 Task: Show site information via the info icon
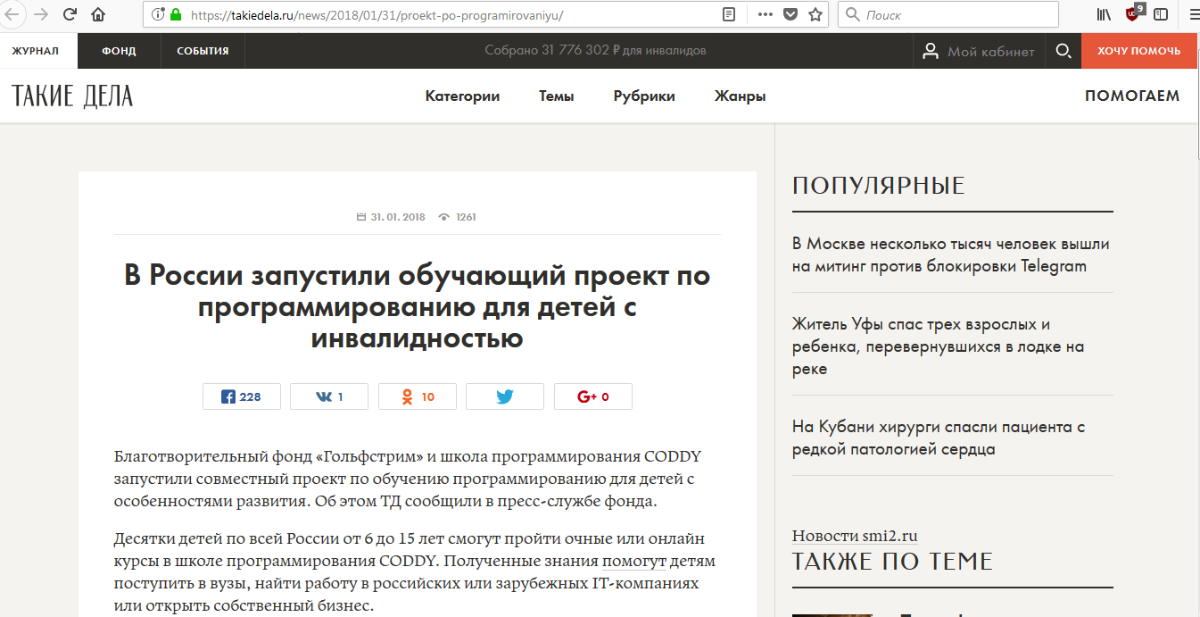pyautogui.click(x=157, y=15)
